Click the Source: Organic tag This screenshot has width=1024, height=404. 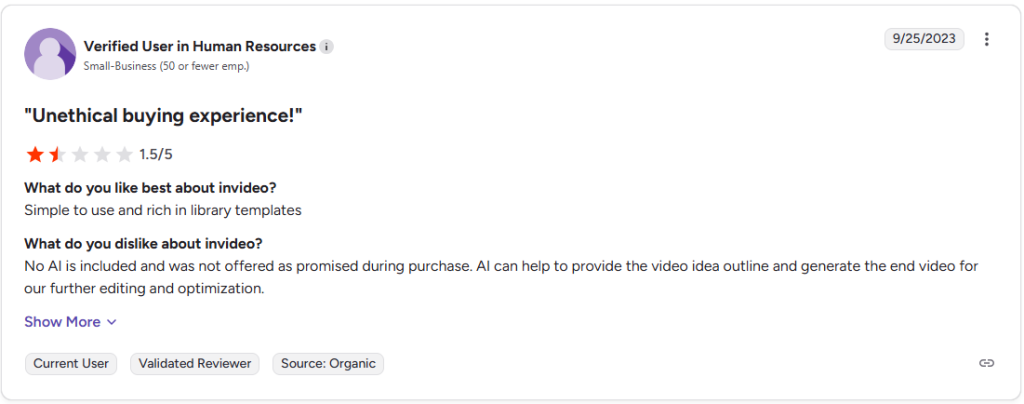click(x=328, y=364)
